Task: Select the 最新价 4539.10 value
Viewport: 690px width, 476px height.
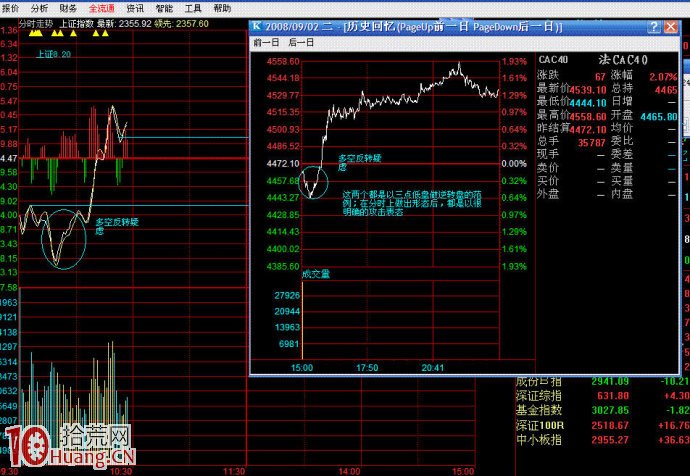Action: tap(588, 90)
